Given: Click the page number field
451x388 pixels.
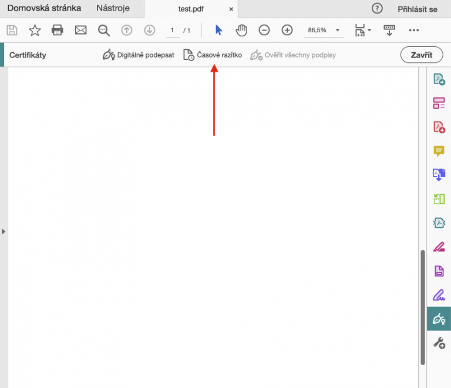Looking at the screenshot, I should 172,30.
